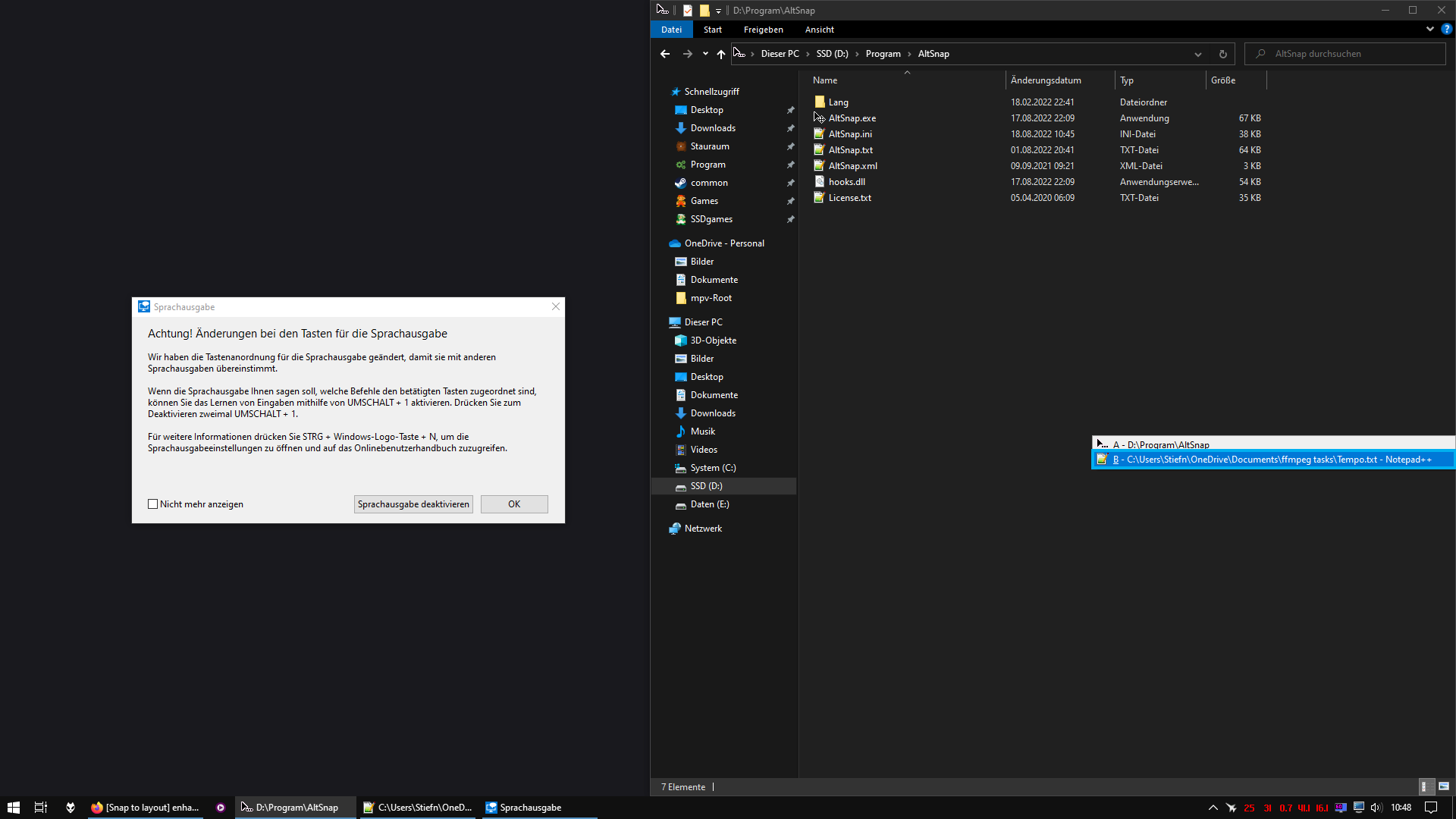Unpin Downloads from Schnellzugriff
Screen dimensions: 1456x819
point(790,127)
